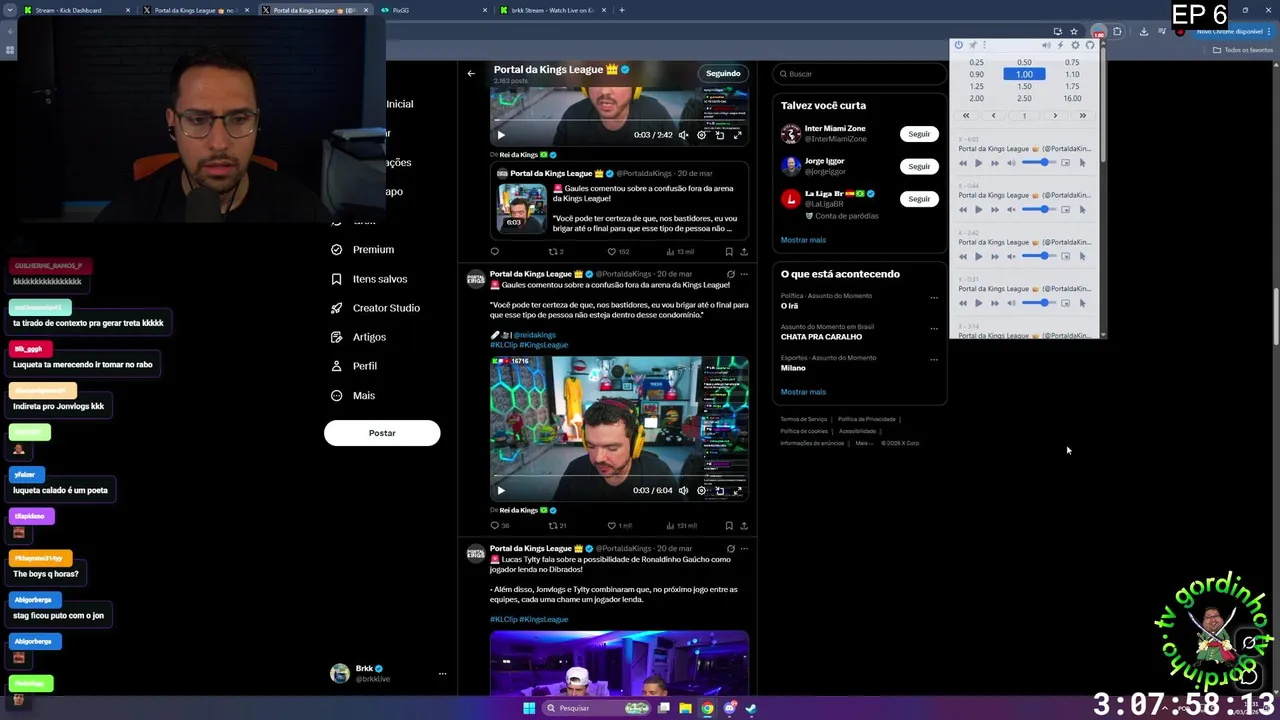Open the speed extension settings gear

pyautogui.click(x=1075, y=45)
